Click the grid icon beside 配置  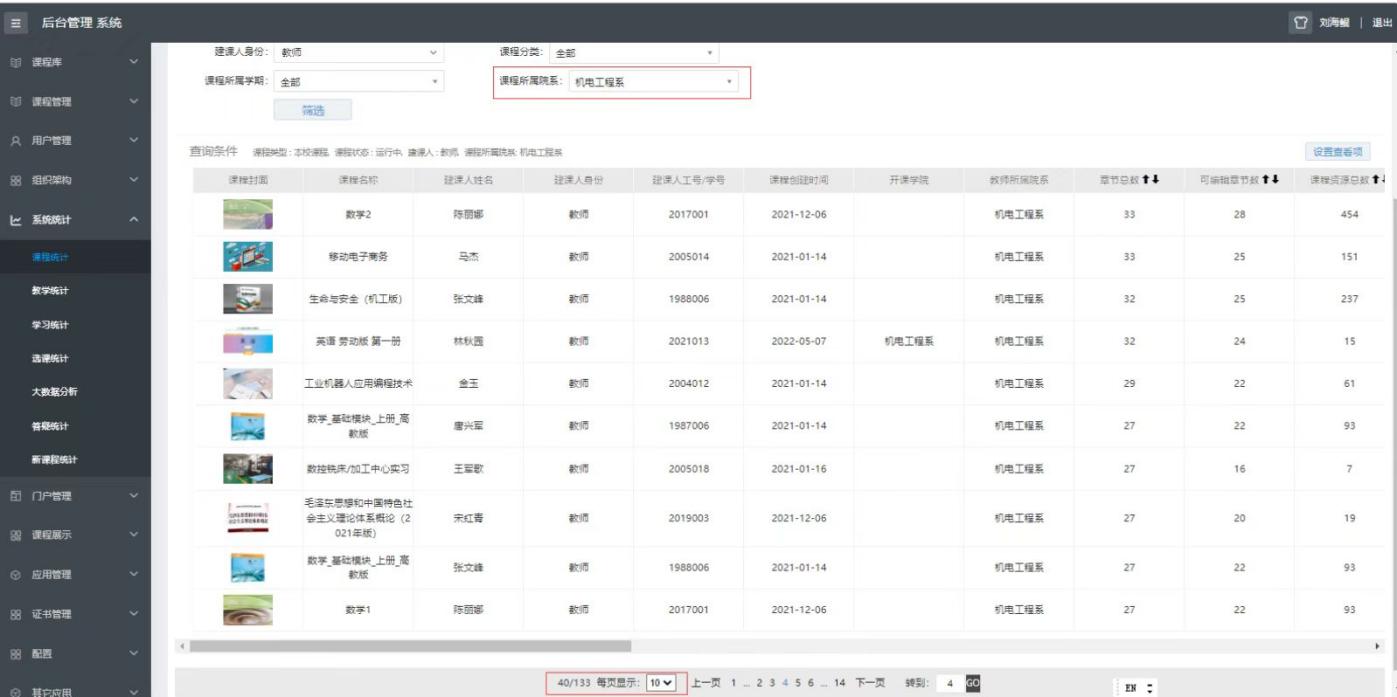tap(16, 653)
